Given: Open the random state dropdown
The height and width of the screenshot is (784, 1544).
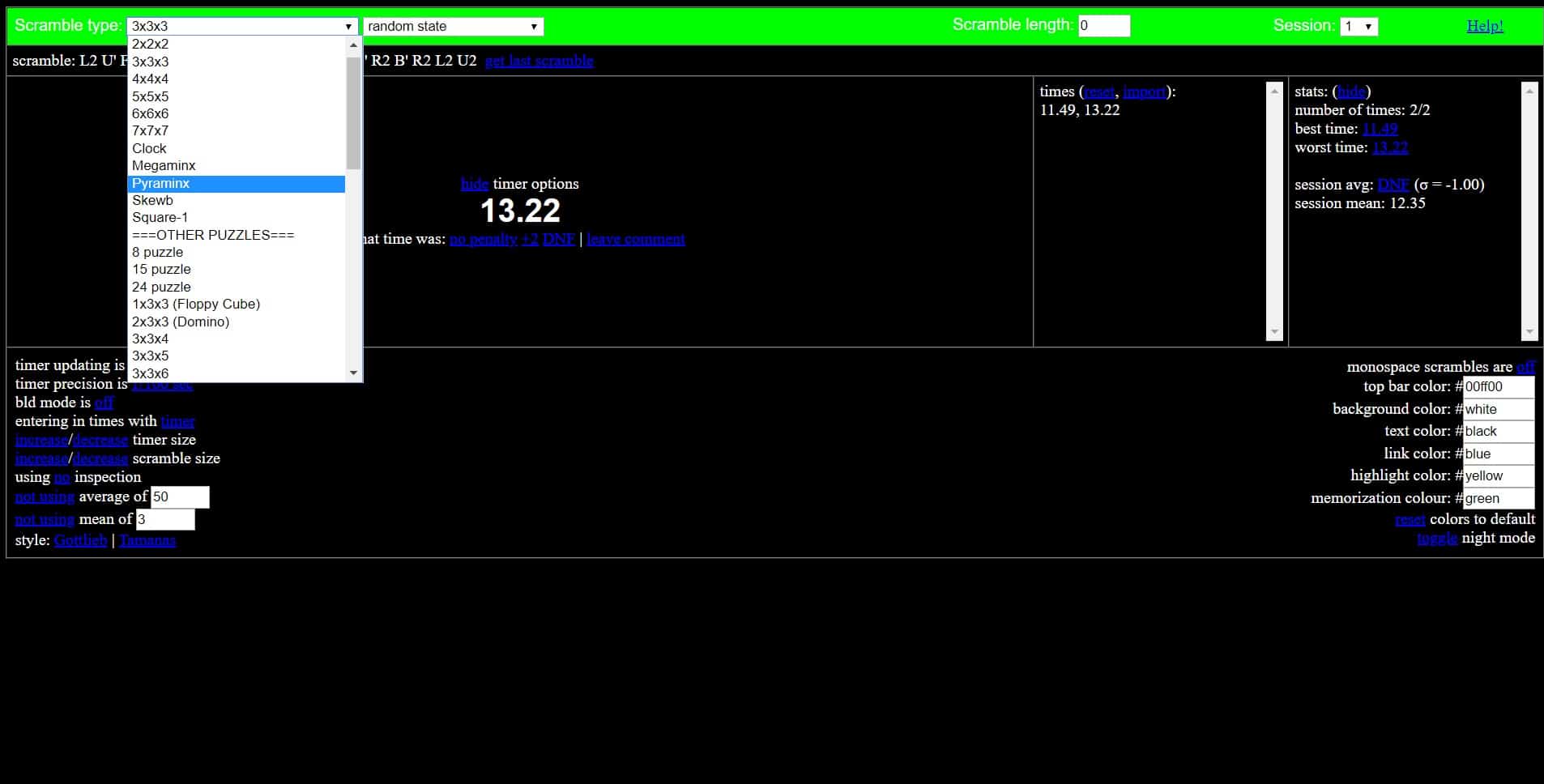Looking at the screenshot, I should point(454,26).
